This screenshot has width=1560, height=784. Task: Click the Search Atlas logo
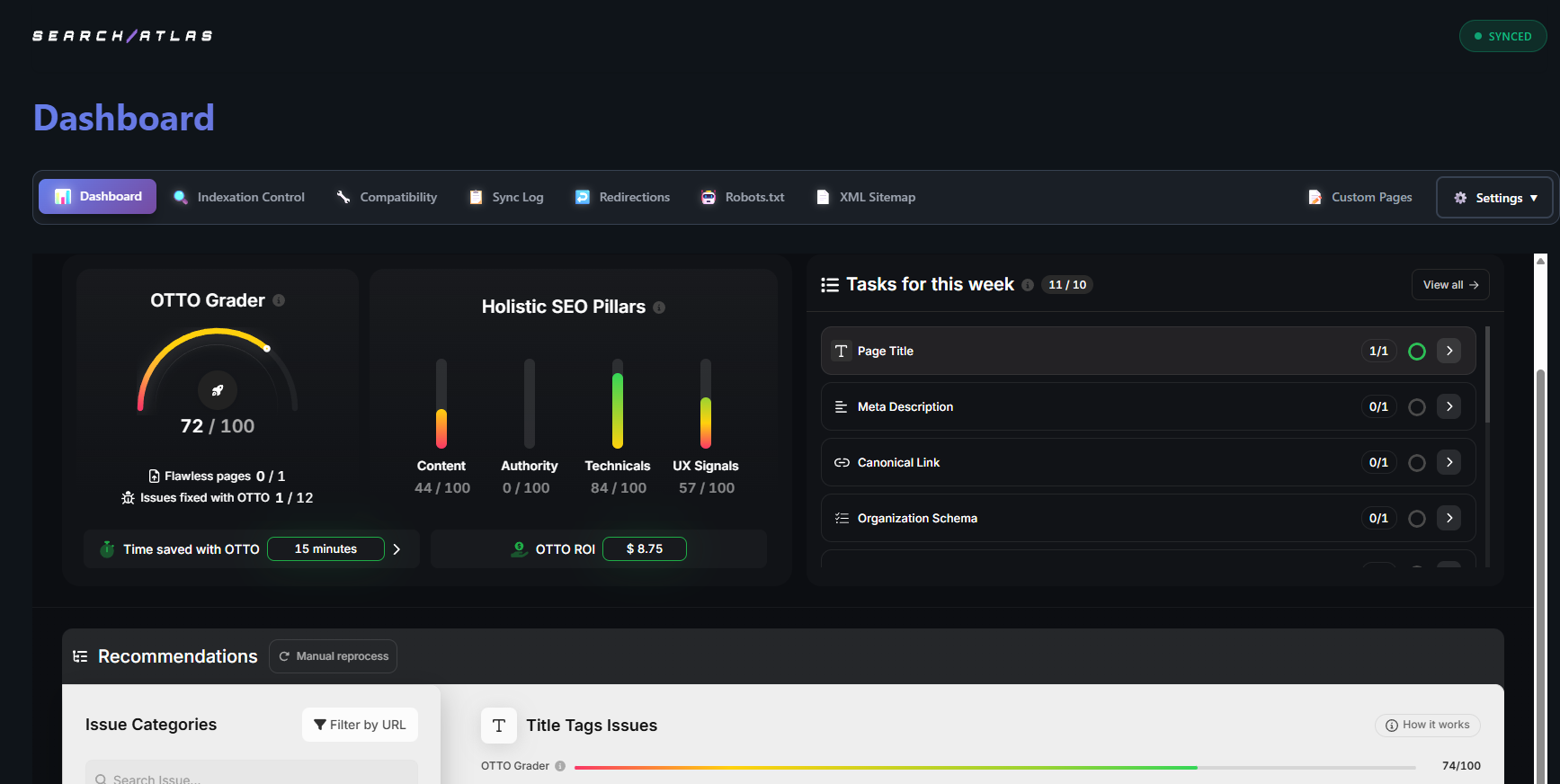pyautogui.click(x=122, y=36)
